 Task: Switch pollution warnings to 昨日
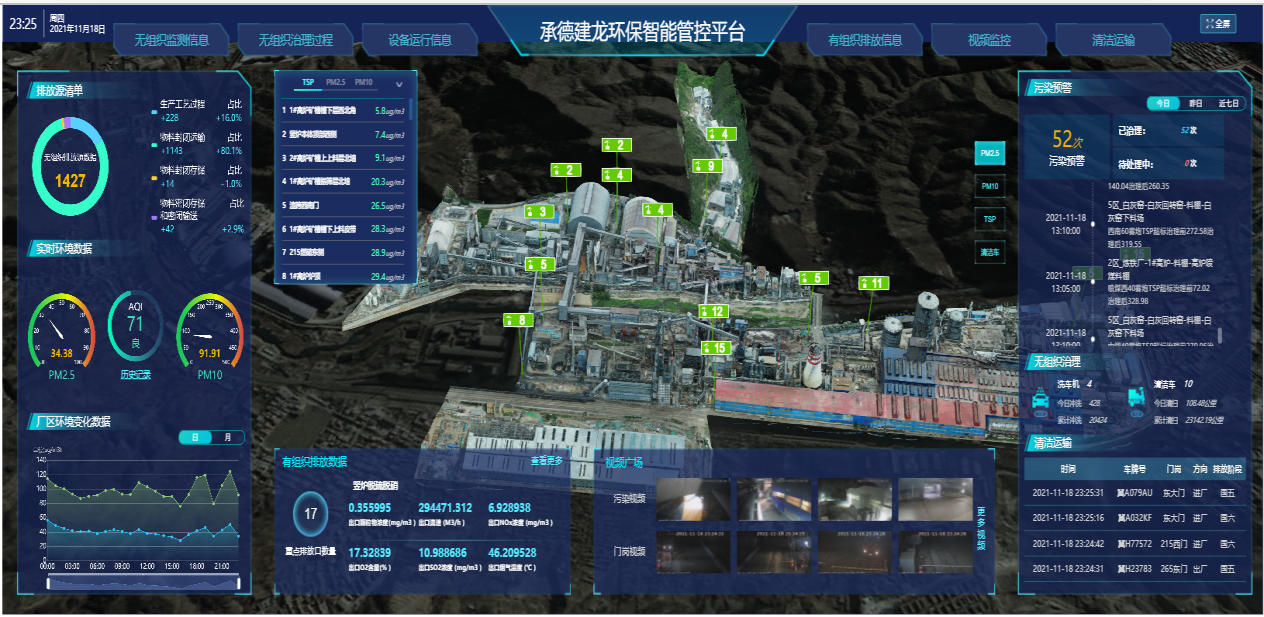click(1195, 103)
